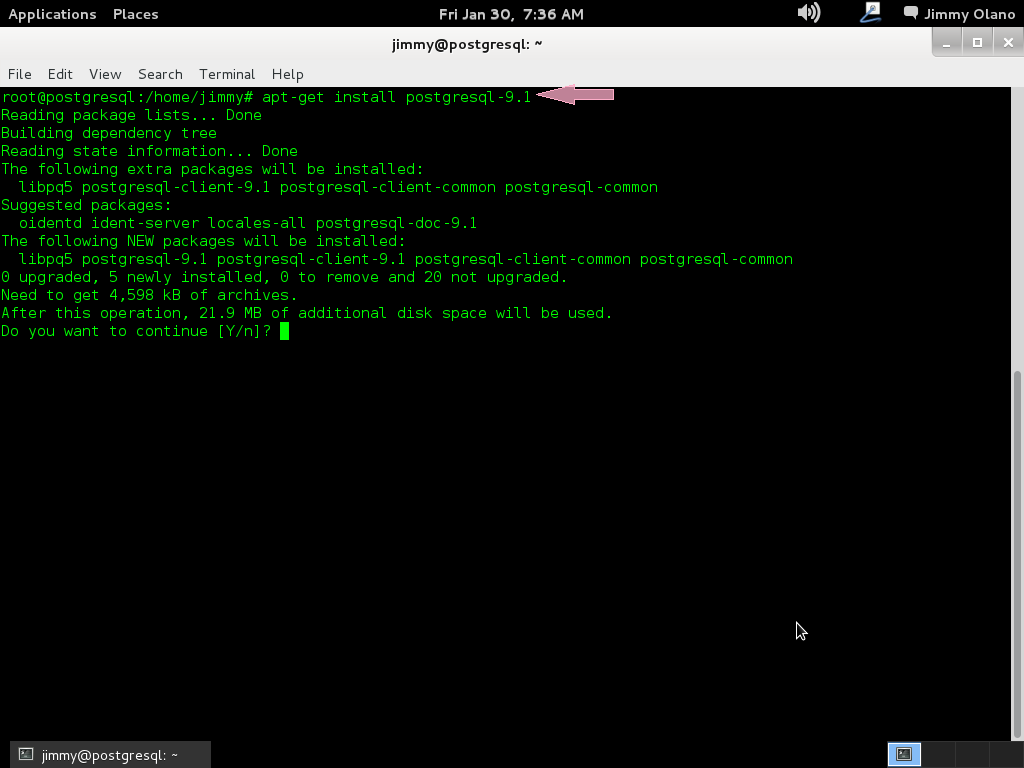Switch to the second workspace
The image size is (1024, 768).
tap(937, 754)
